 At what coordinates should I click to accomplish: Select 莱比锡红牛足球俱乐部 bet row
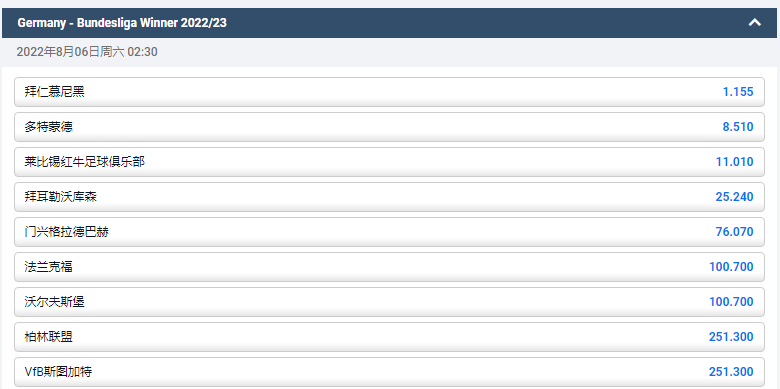[x=390, y=162]
